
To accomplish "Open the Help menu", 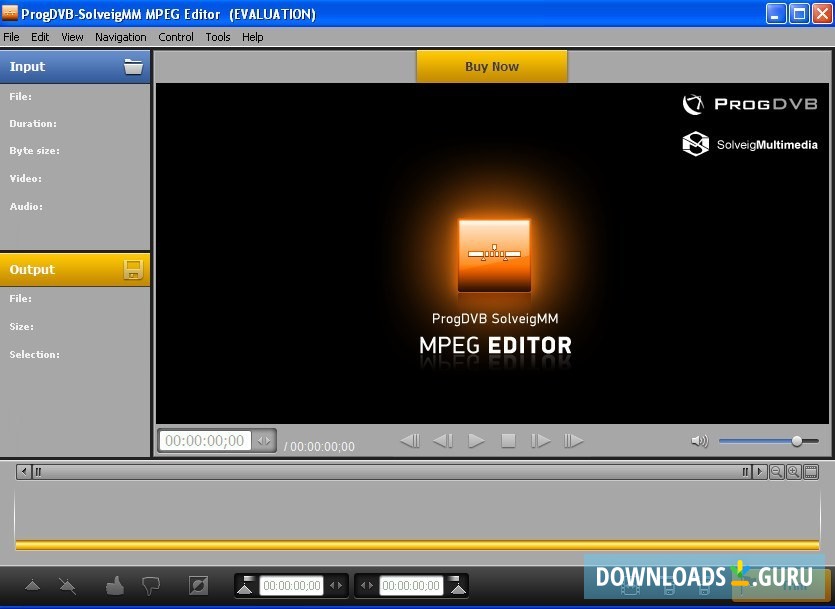I will pos(252,37).
